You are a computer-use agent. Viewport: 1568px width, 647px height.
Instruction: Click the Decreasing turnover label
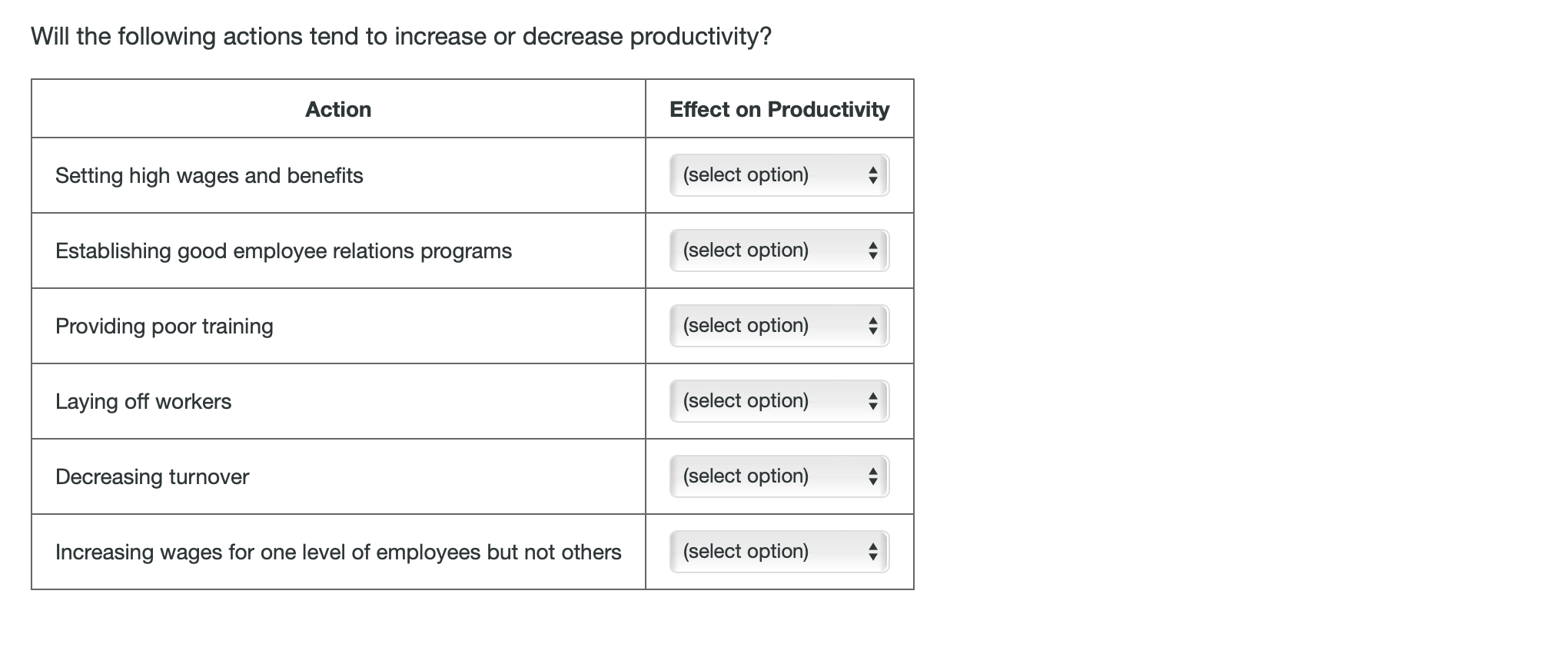(x=151, y=476)
